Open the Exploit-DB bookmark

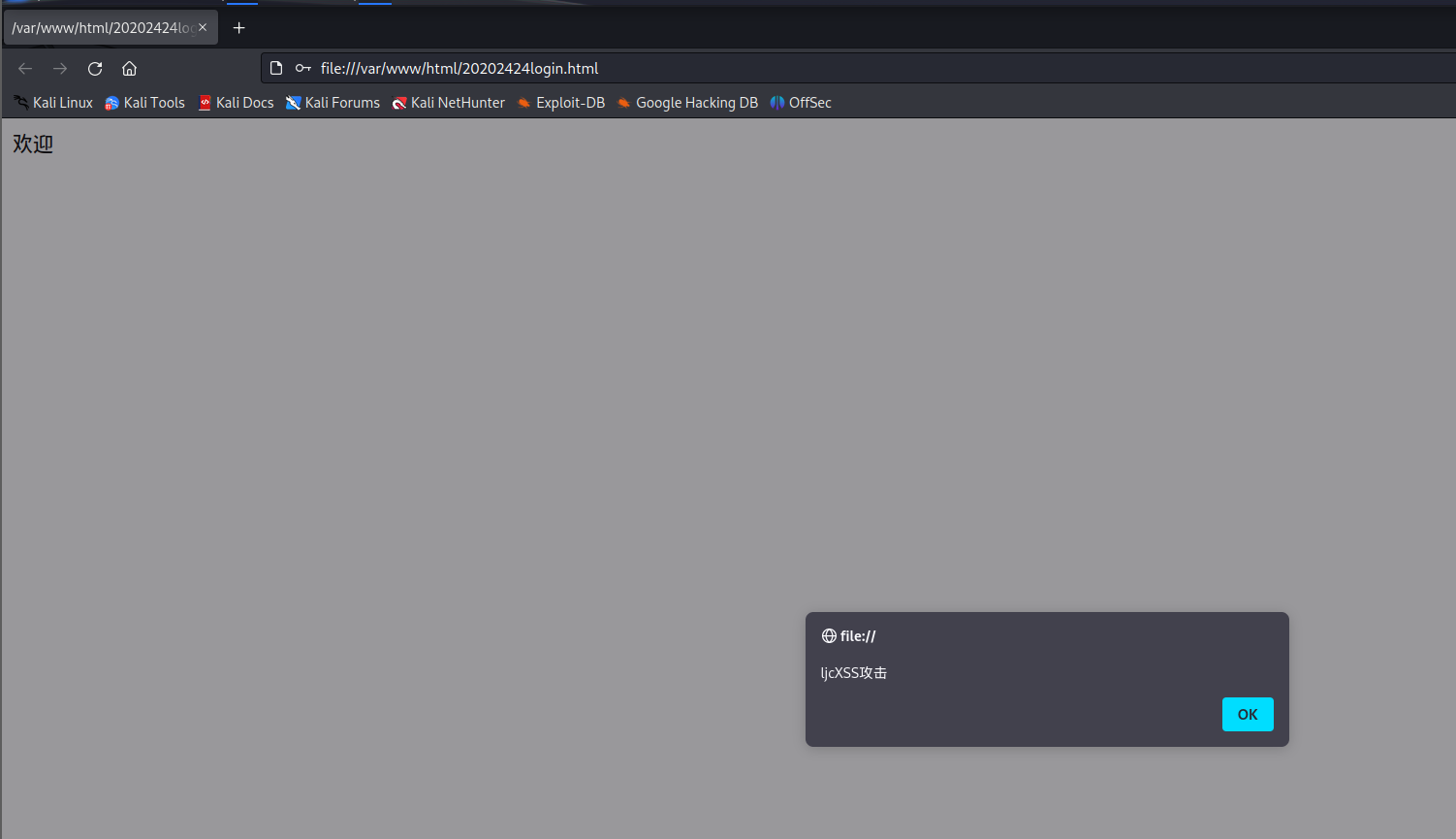click(560, 103)
